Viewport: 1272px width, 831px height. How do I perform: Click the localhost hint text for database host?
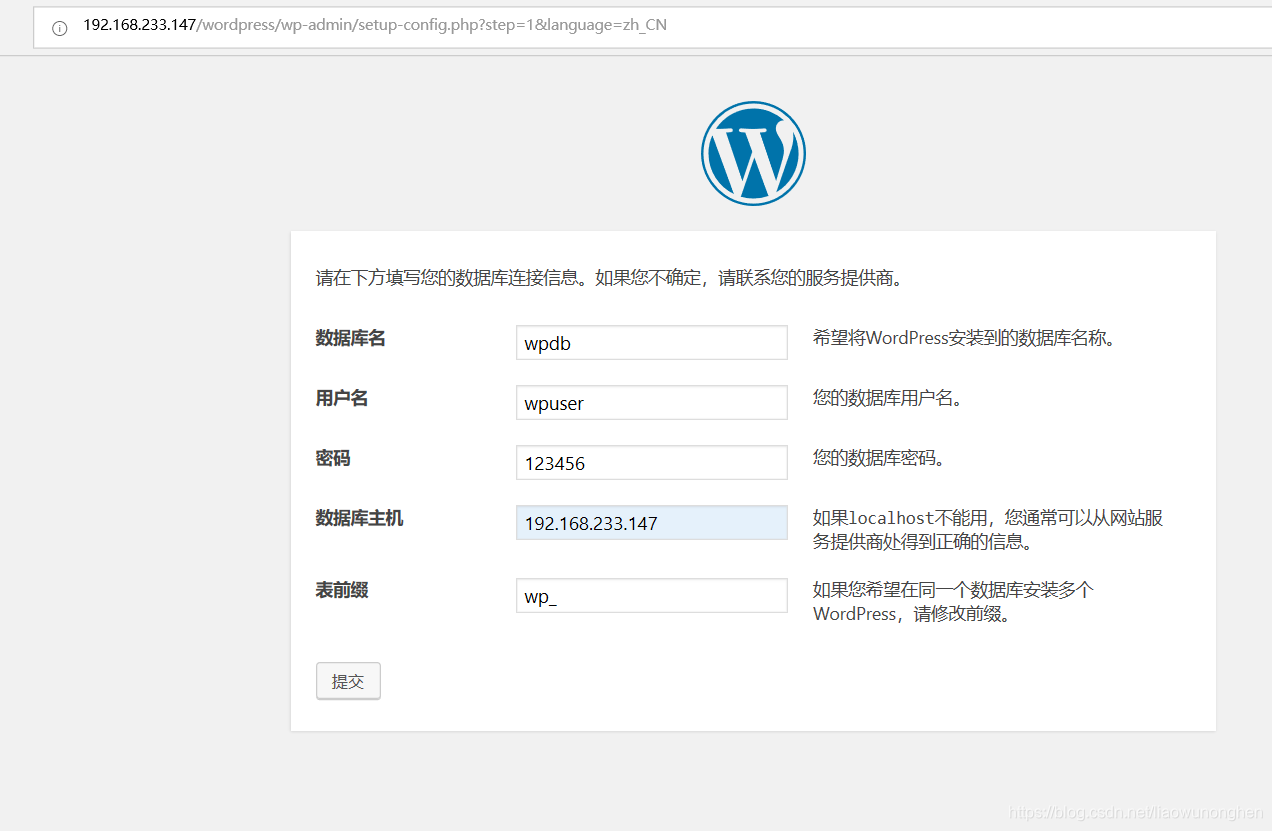[988, 530]
